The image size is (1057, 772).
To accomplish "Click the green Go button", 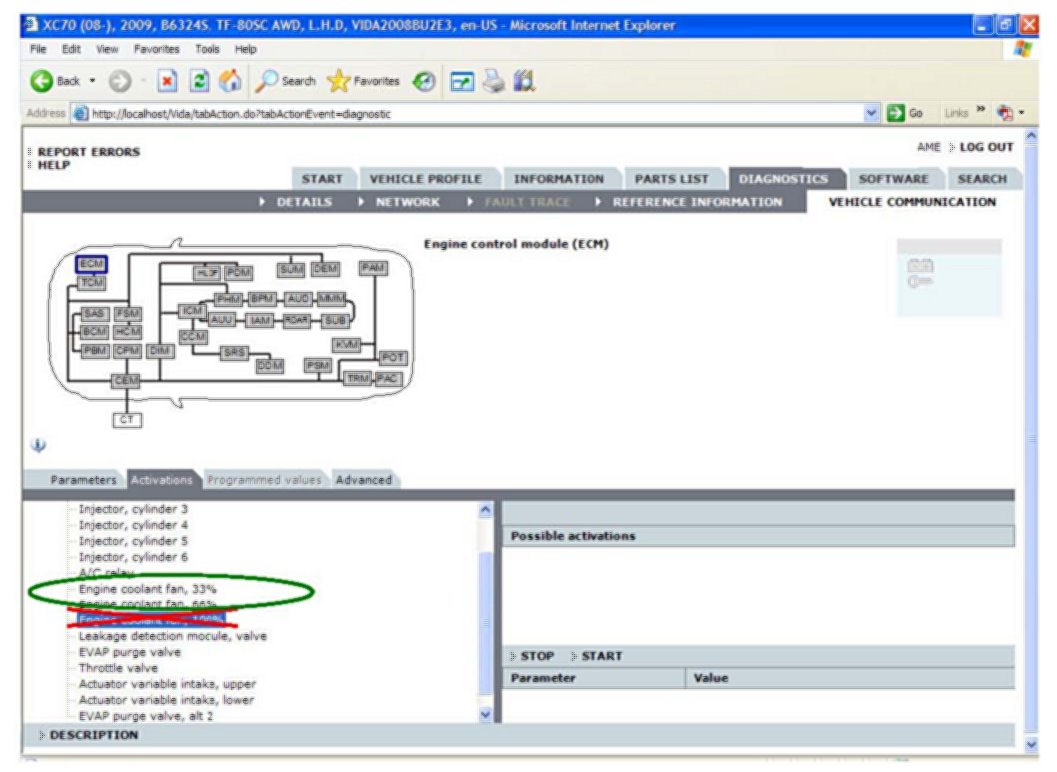I will (x=905, y=113).
